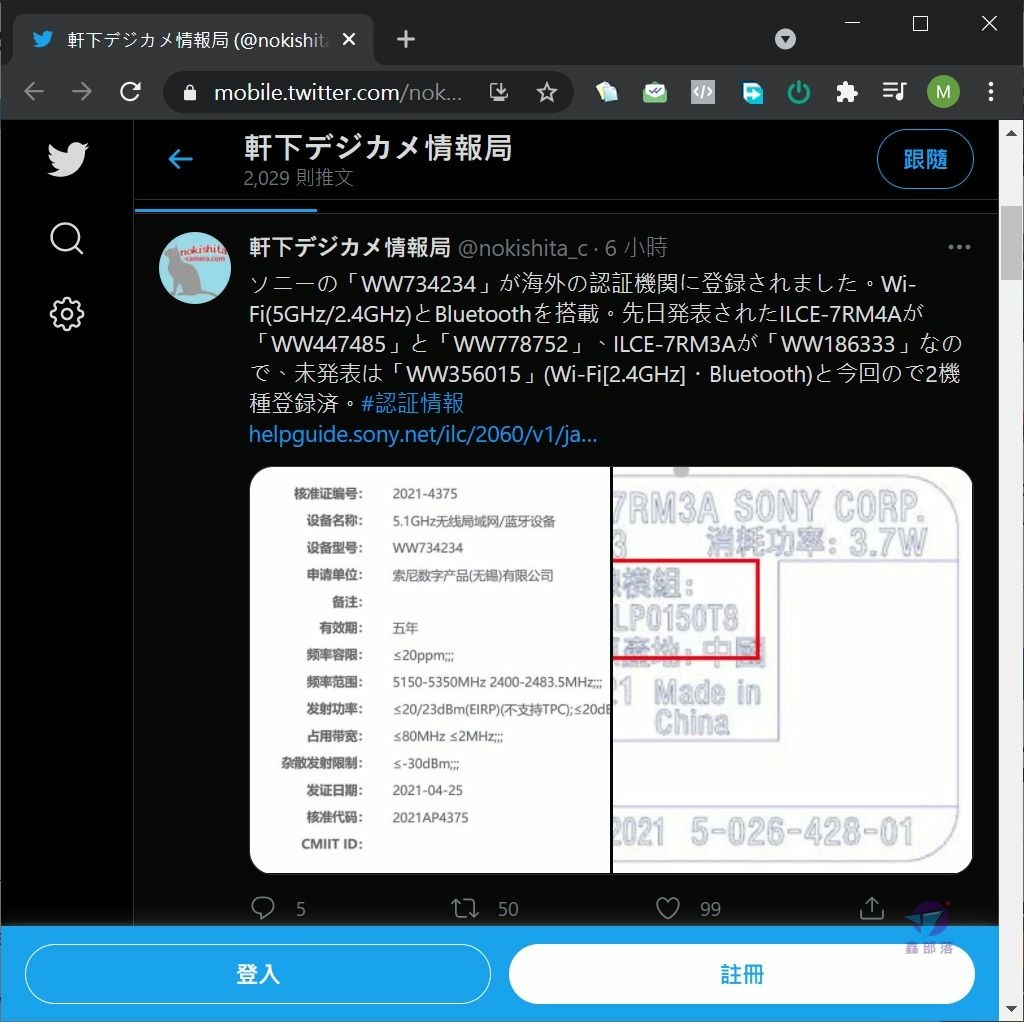
Task: Click the address bar URL field
Action: pos(338,93)
